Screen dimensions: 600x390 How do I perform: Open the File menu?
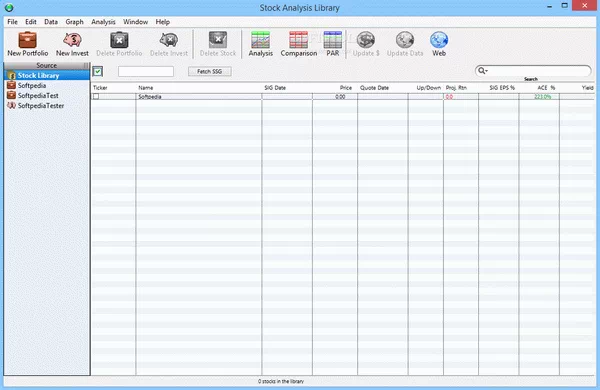[12, 22]
